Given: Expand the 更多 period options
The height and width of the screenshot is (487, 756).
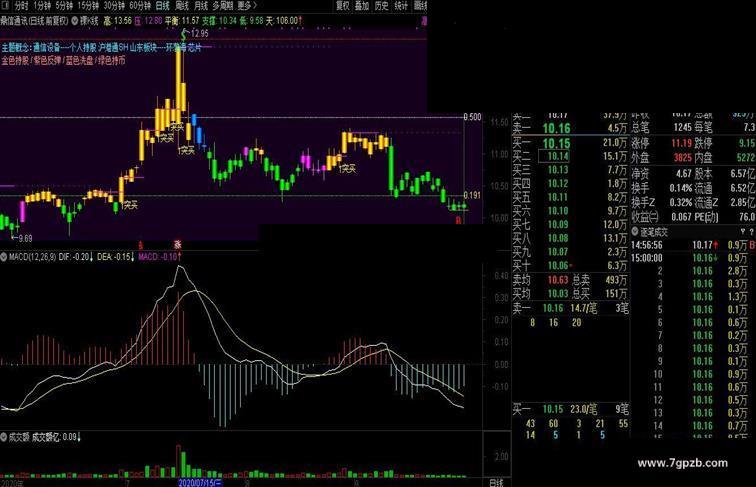Looking at the screenshot, I should coord(247,5).
